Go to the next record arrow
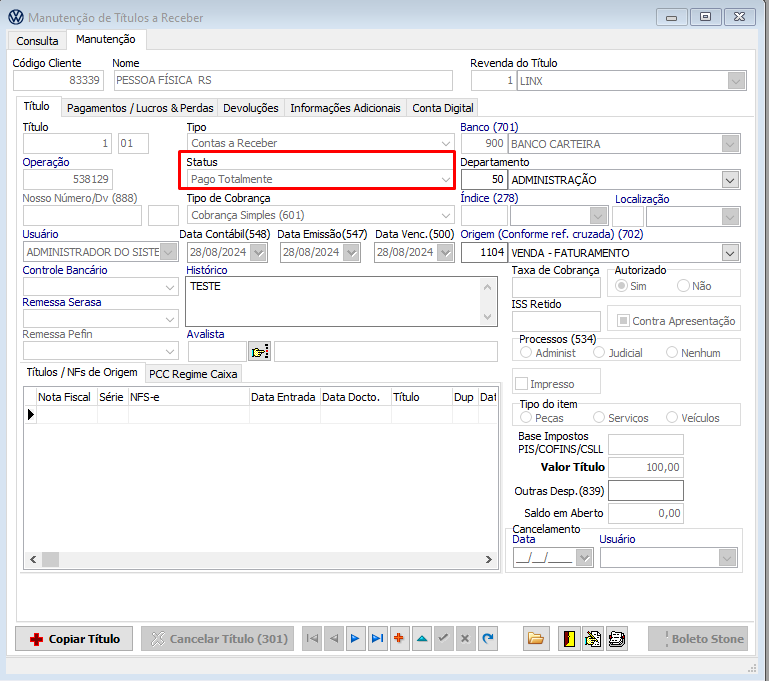This screenshot has height=681, width=769. [355, 639]
